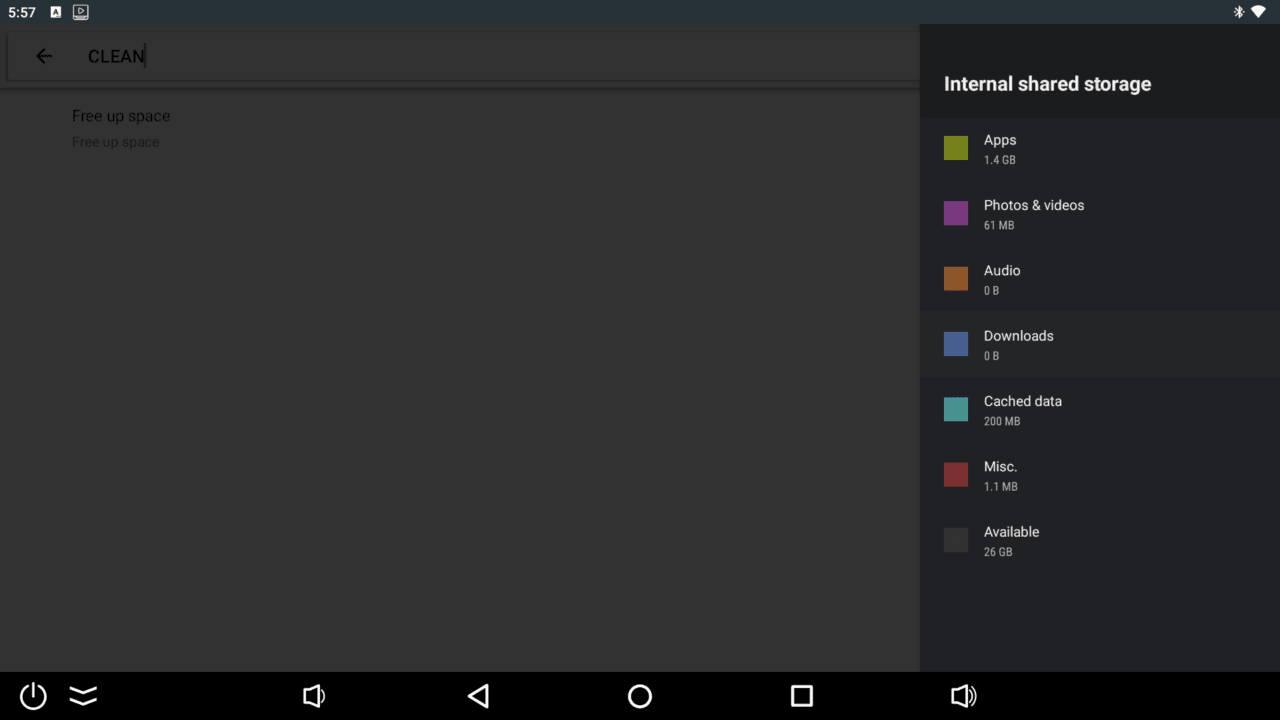This screenshot has width=1280, height=720.
Task: Select the Audio storage item
Action: pos(1099,279)
